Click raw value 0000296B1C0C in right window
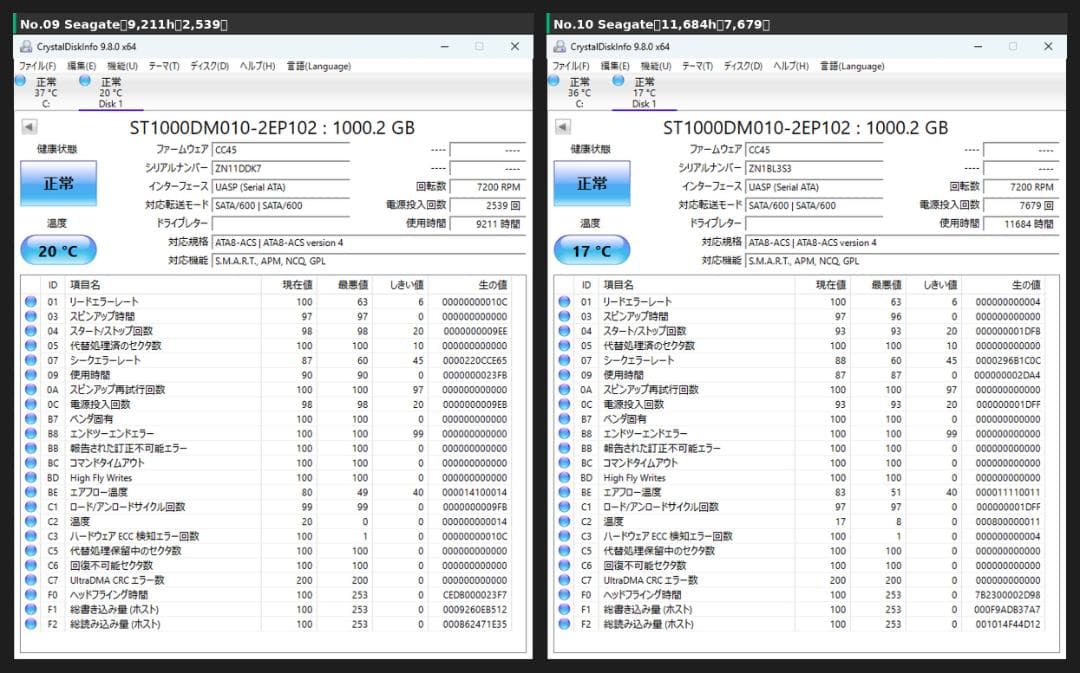This screenshot has height=673, width=1080. [x=1008, y=360]
